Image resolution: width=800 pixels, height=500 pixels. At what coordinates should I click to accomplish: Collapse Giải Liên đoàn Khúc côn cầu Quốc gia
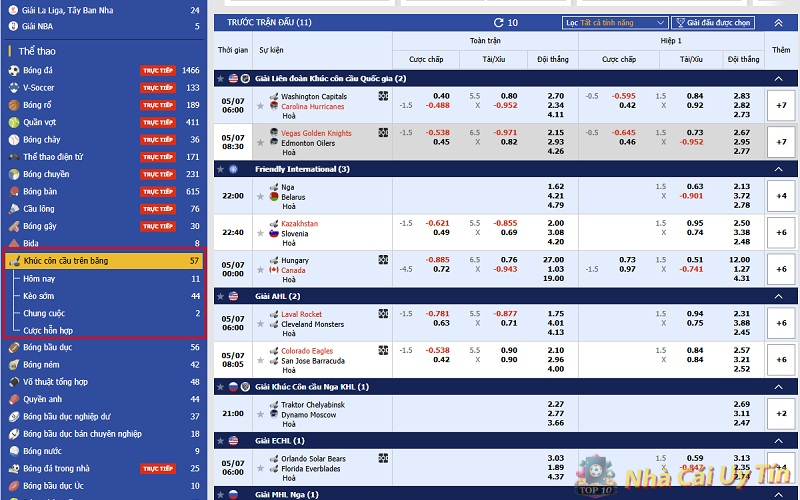click(779, 79)
